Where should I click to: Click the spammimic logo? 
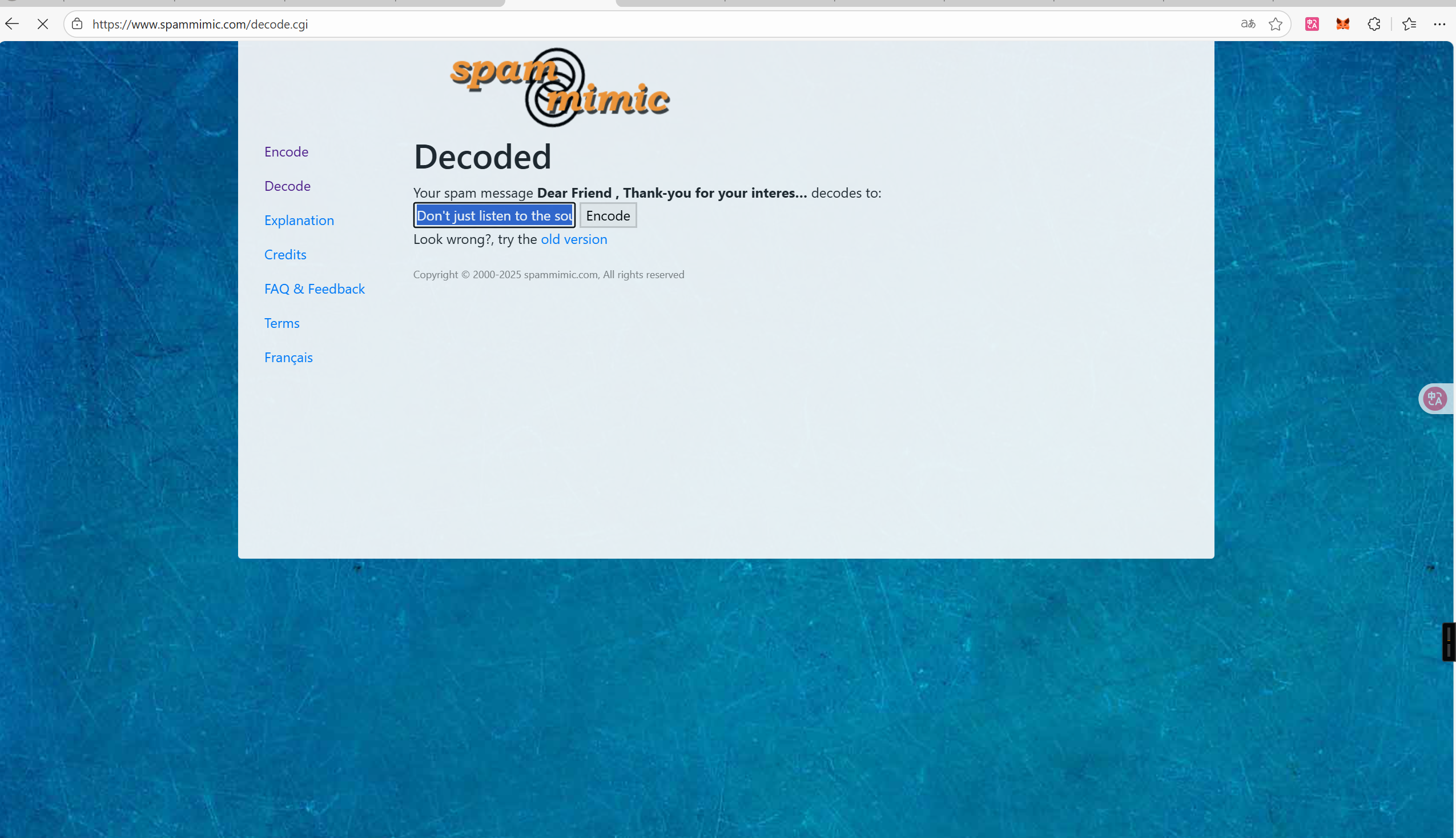pyautogui.click(x=559, y=87)
